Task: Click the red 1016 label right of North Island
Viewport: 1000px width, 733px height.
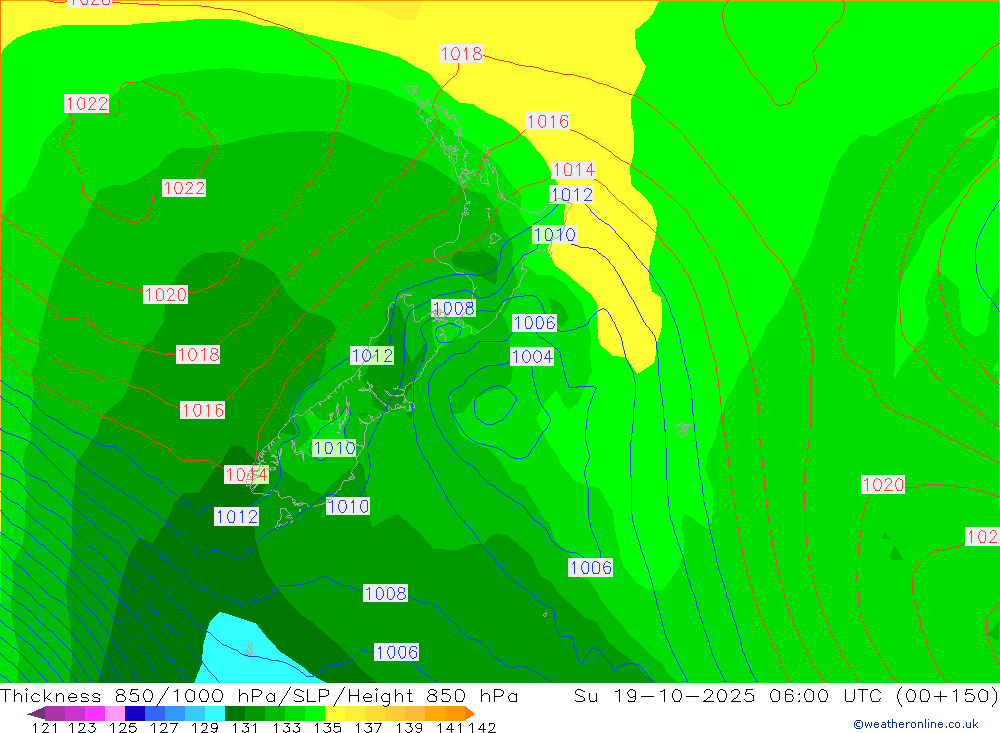Action: point(547,121)
